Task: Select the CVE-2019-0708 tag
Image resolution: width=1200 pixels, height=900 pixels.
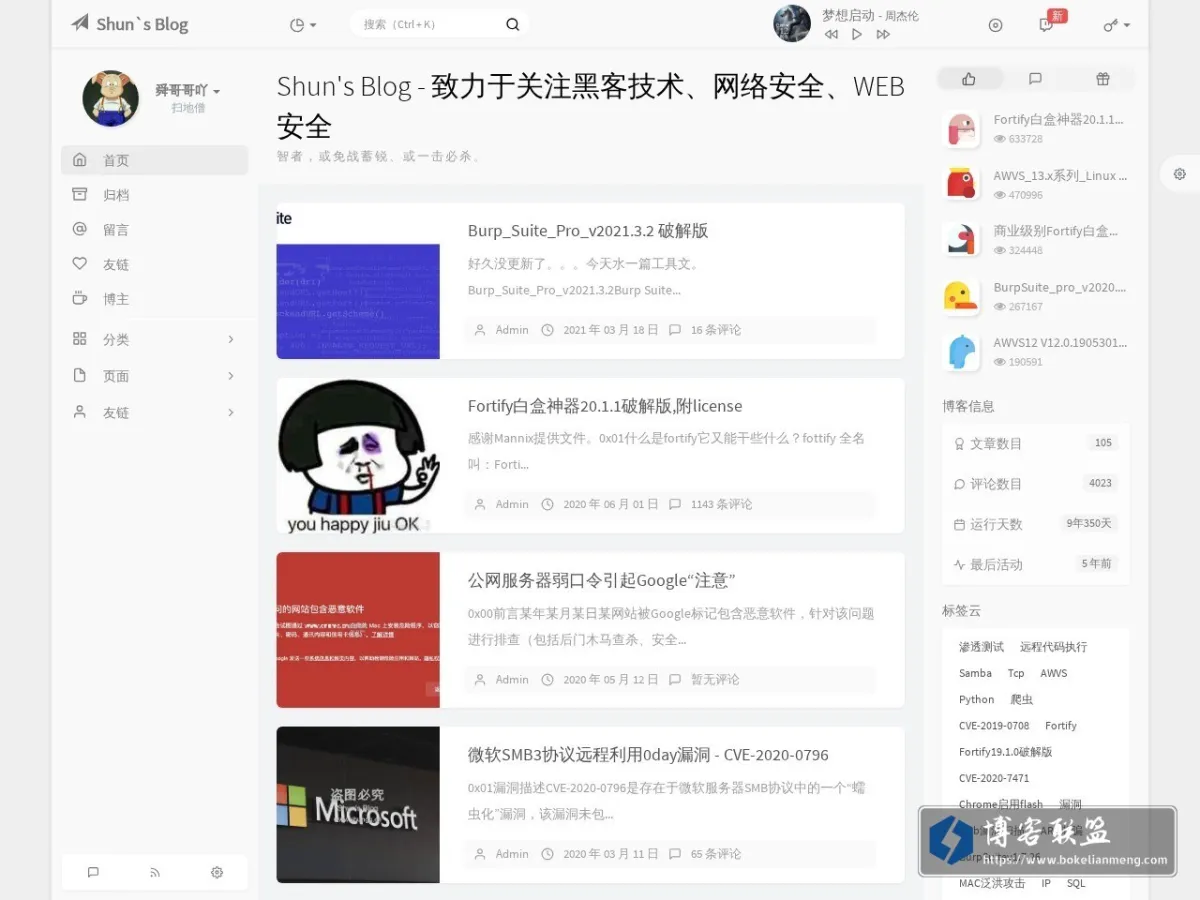Action: coord(994,725)
